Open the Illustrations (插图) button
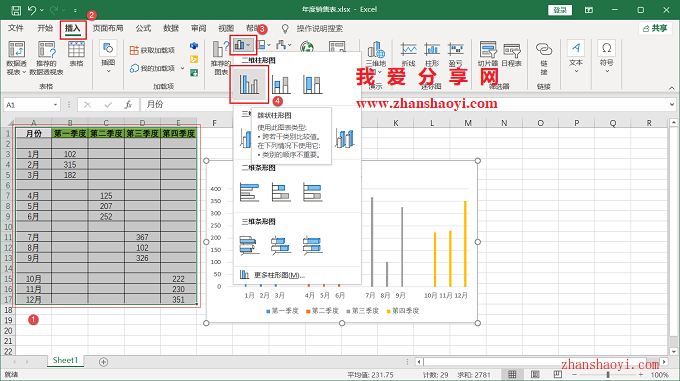The image size is (680, 381). coord(108,57)
